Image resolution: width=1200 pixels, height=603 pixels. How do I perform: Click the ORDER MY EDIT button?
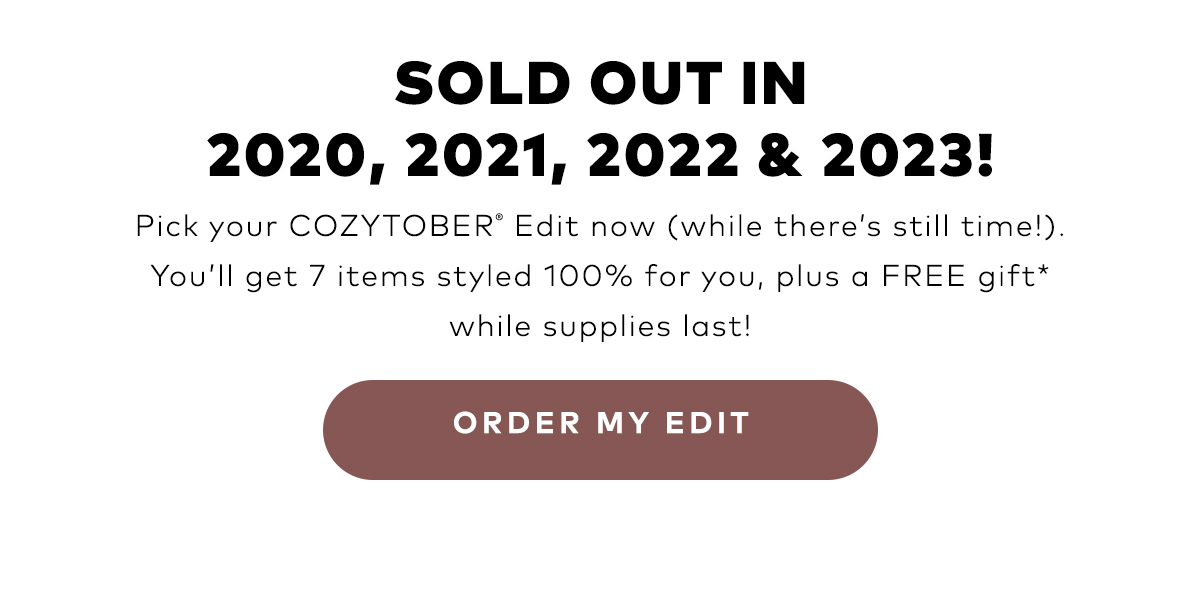point(600,430)
